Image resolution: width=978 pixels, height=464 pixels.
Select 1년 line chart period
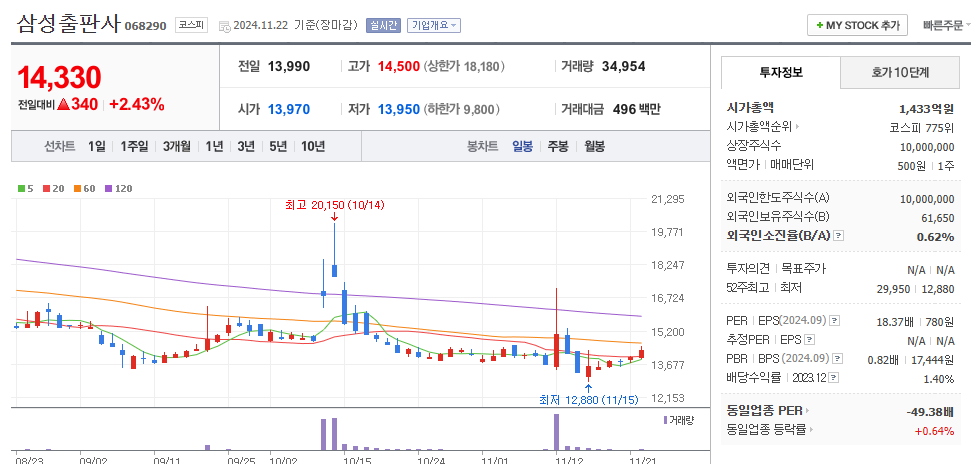click(x=214, y=147)
